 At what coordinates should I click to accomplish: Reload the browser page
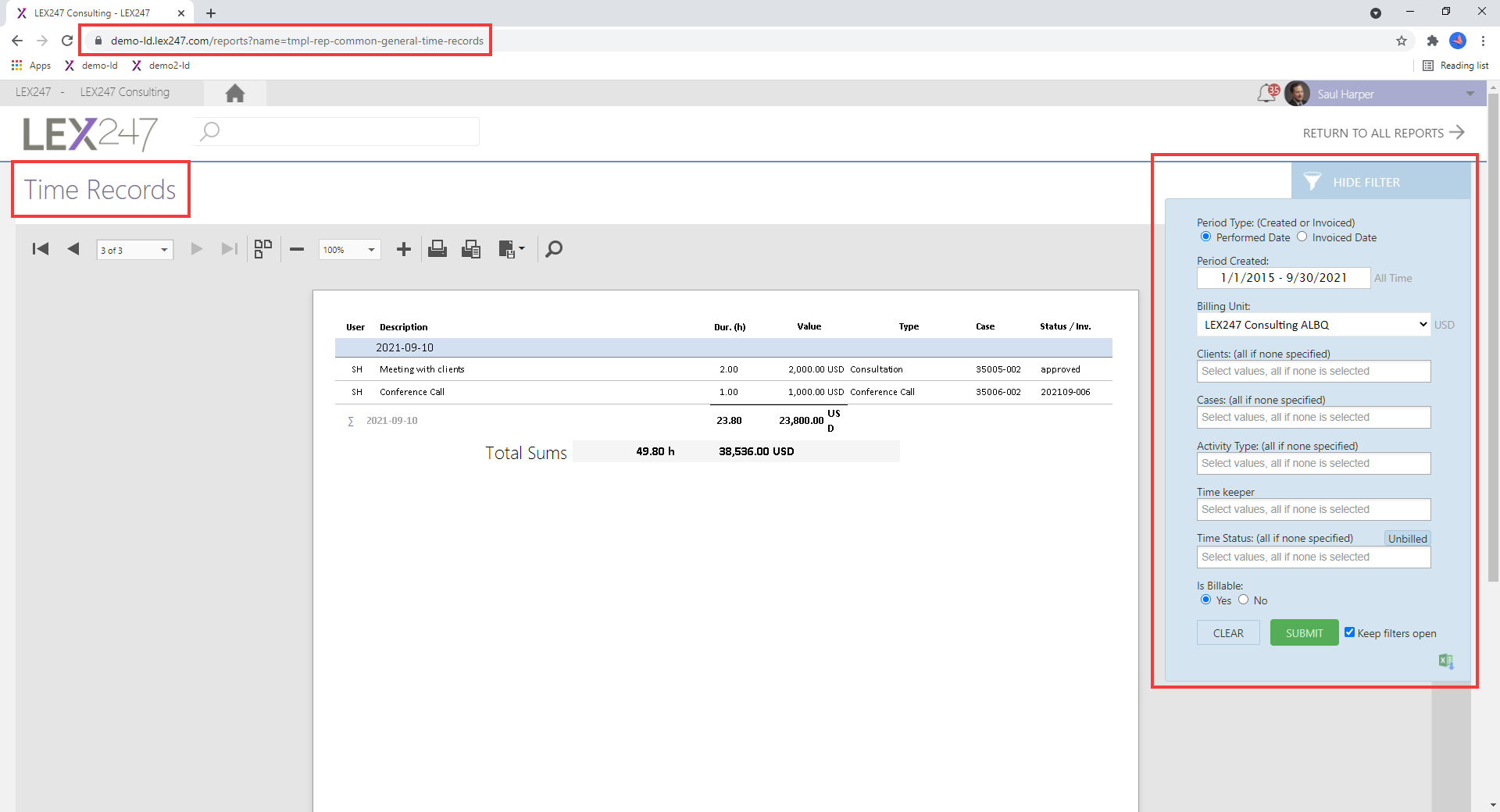coord(67,41)
